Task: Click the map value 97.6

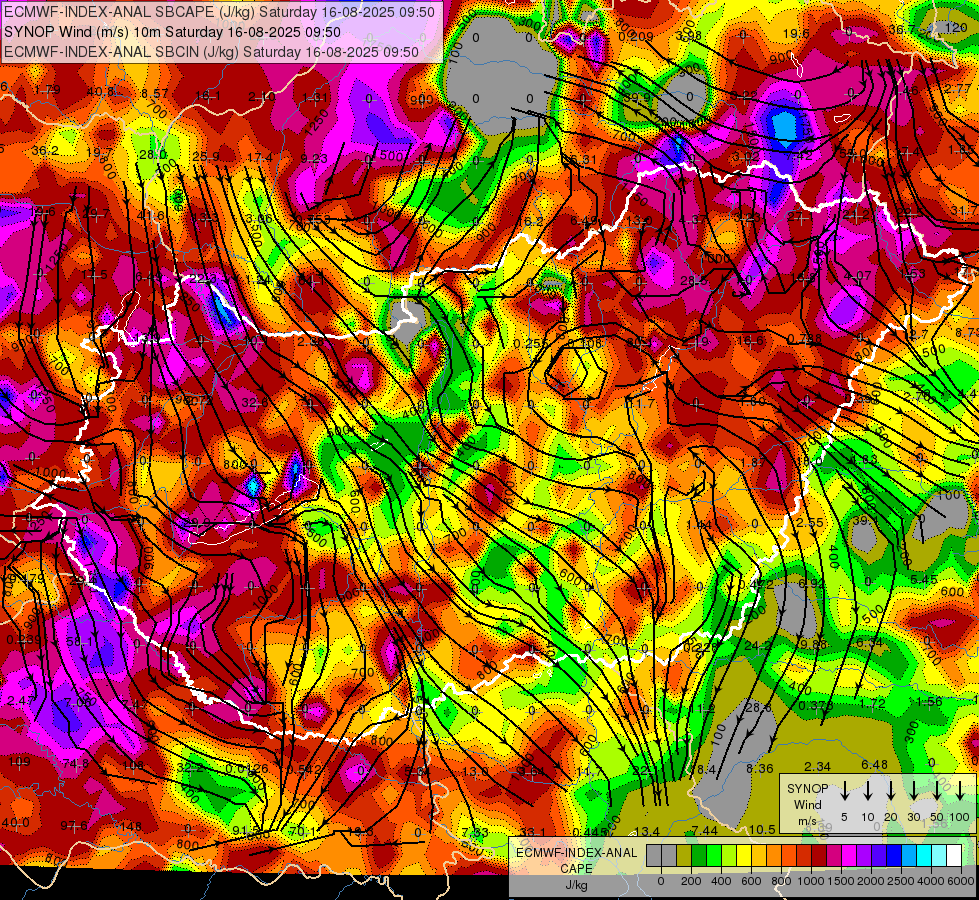Action: (74, 825)
